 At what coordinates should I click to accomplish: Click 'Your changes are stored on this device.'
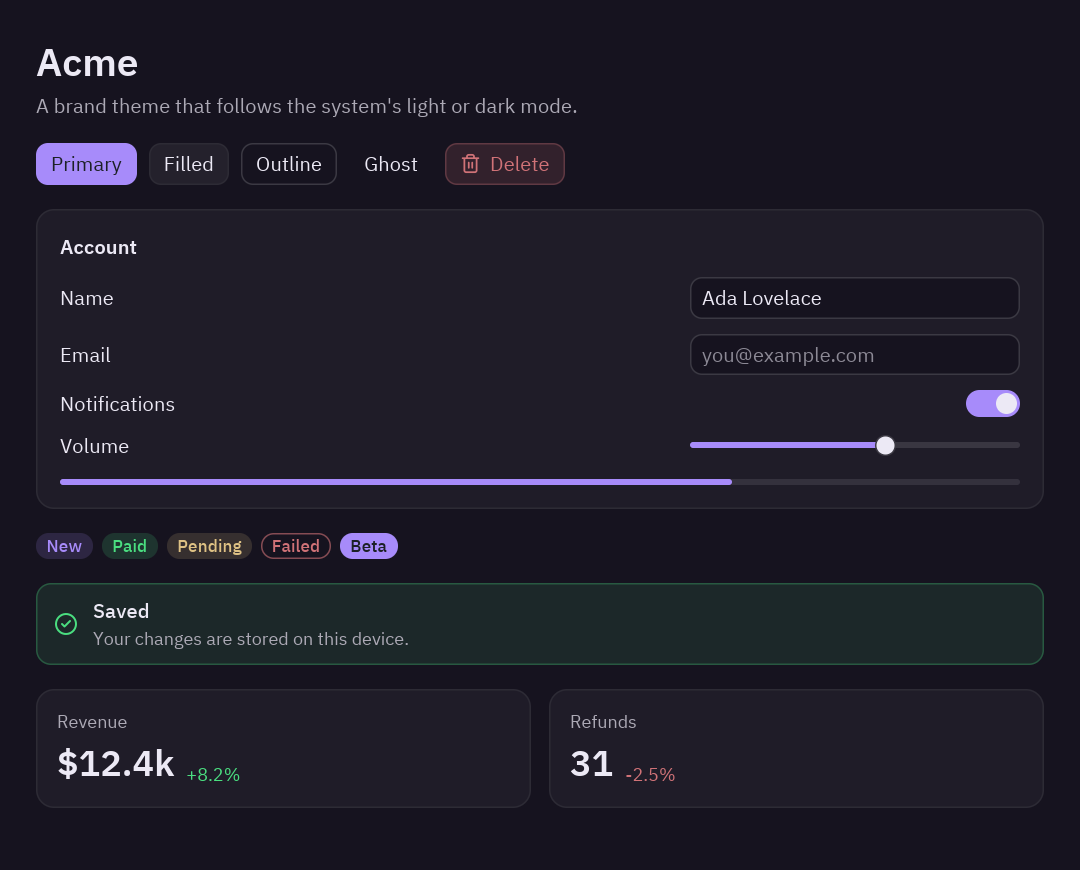[x=251, y=639]
